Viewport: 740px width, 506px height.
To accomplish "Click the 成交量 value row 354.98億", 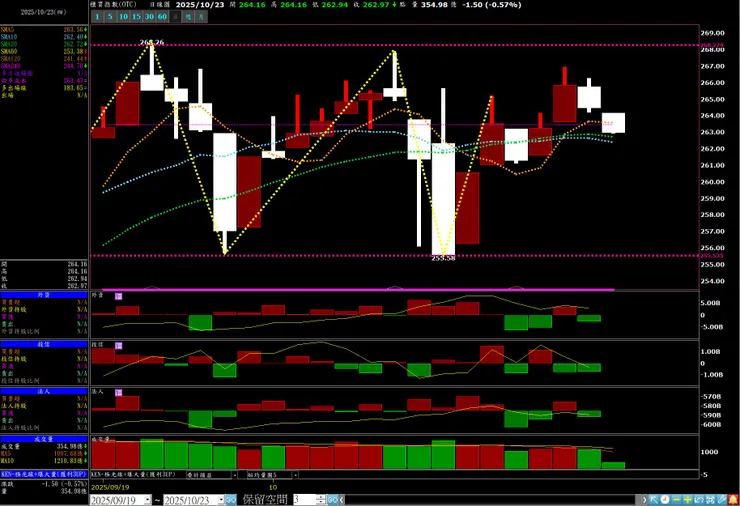I will (44, 446).
